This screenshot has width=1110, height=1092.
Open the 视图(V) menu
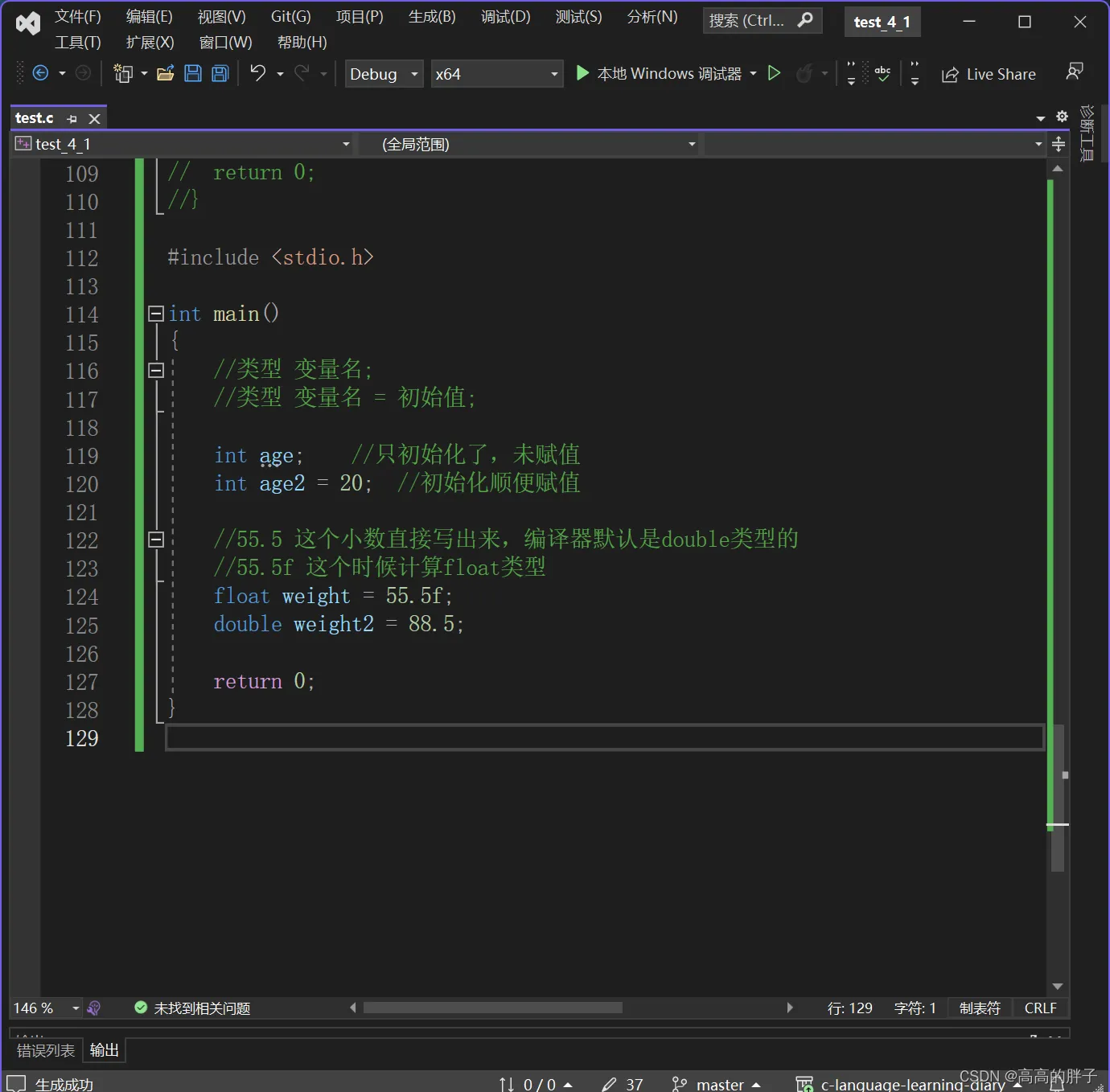pyautogui.click(x=222, y=17)
